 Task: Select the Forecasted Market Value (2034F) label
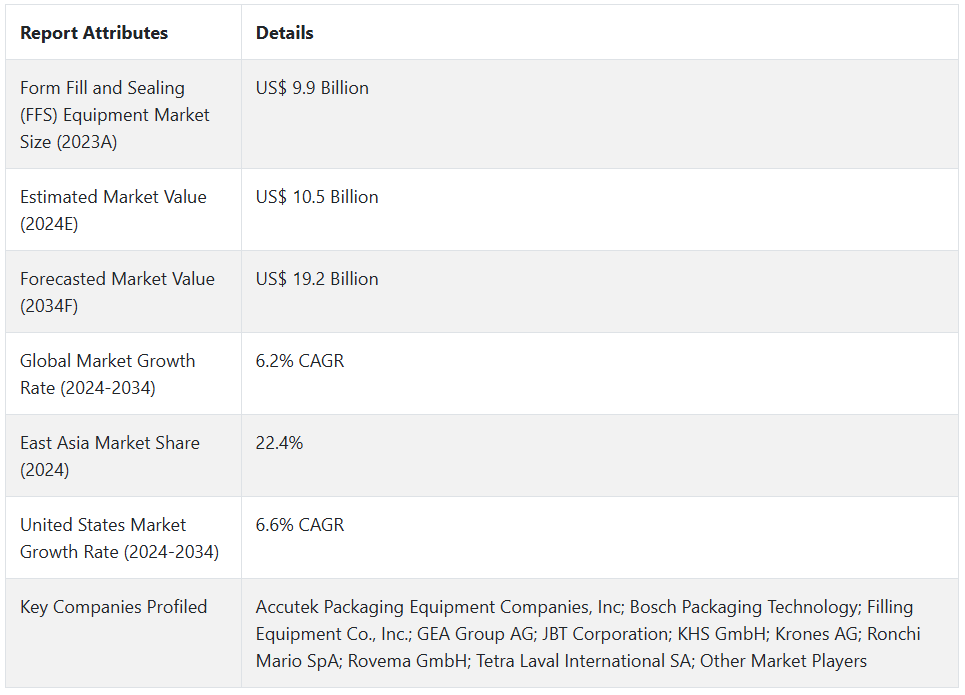[x=117, y=292]
